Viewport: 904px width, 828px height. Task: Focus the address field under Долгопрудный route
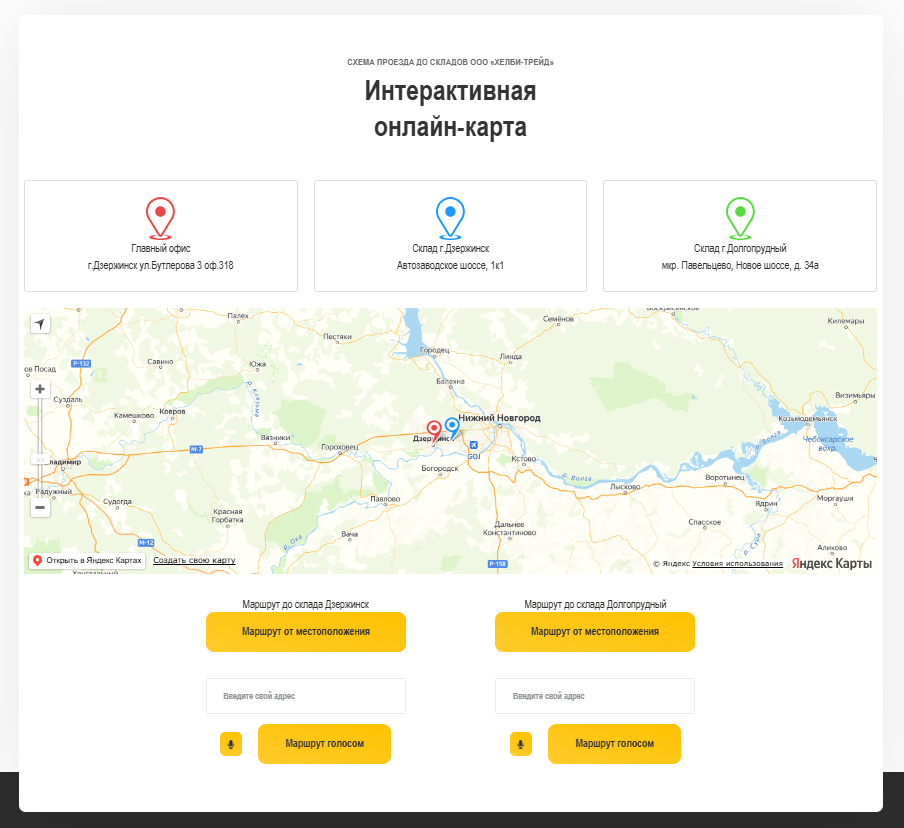tap(595, 696)
